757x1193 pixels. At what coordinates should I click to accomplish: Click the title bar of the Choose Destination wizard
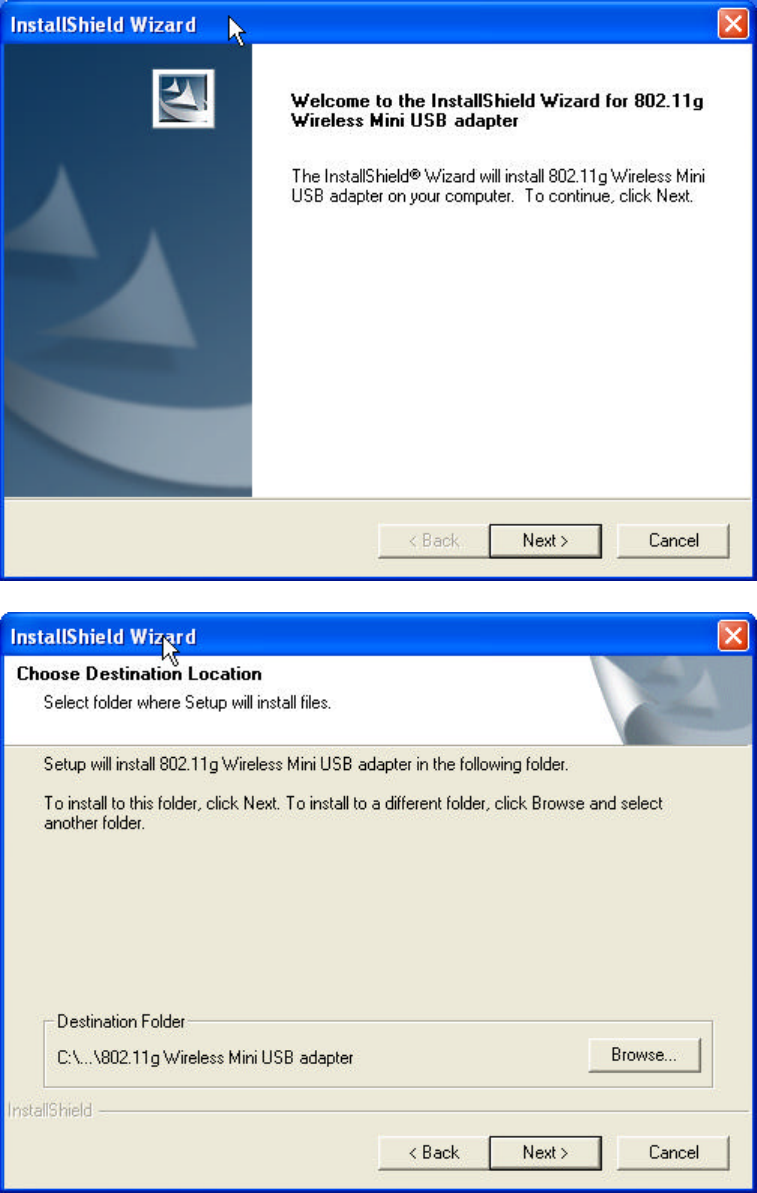pyautogui.click(x=359, y=635)
